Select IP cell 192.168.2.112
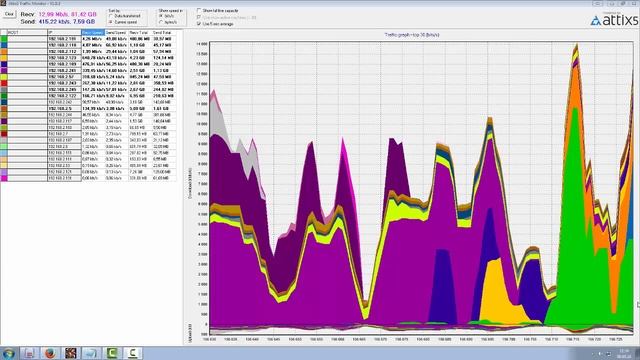Image resolution: width=640 pixels, height=360 pixels. pos(64,51)
